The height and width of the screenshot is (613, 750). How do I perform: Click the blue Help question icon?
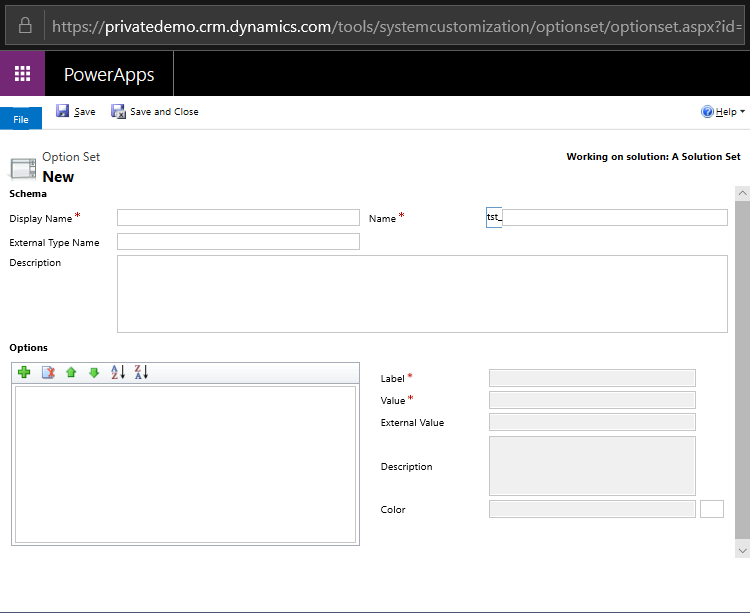[707, 112]
